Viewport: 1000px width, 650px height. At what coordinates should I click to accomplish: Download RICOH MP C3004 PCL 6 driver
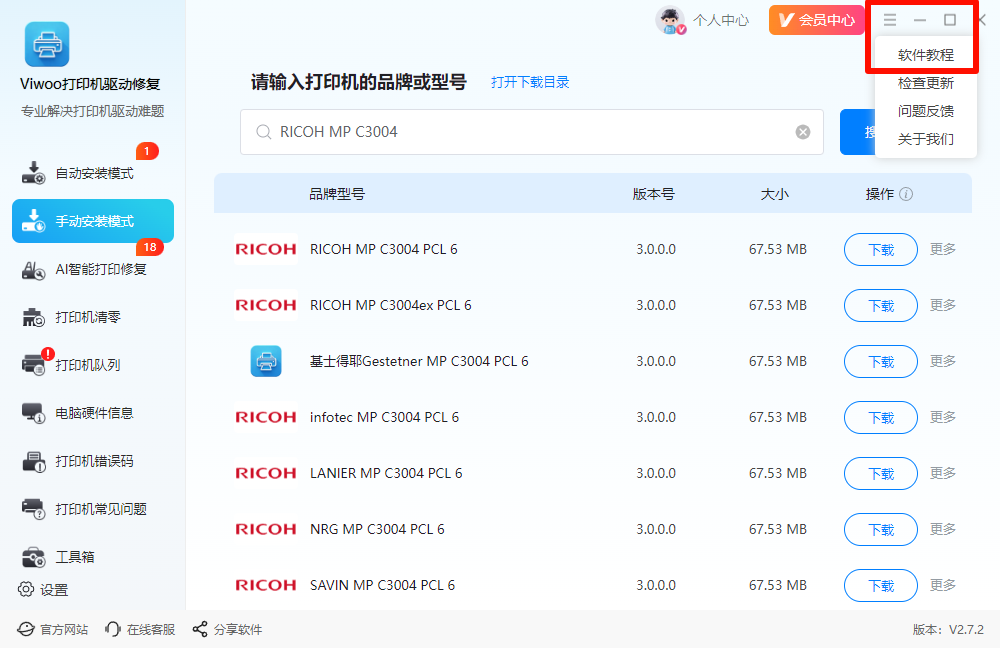point(881,249)
